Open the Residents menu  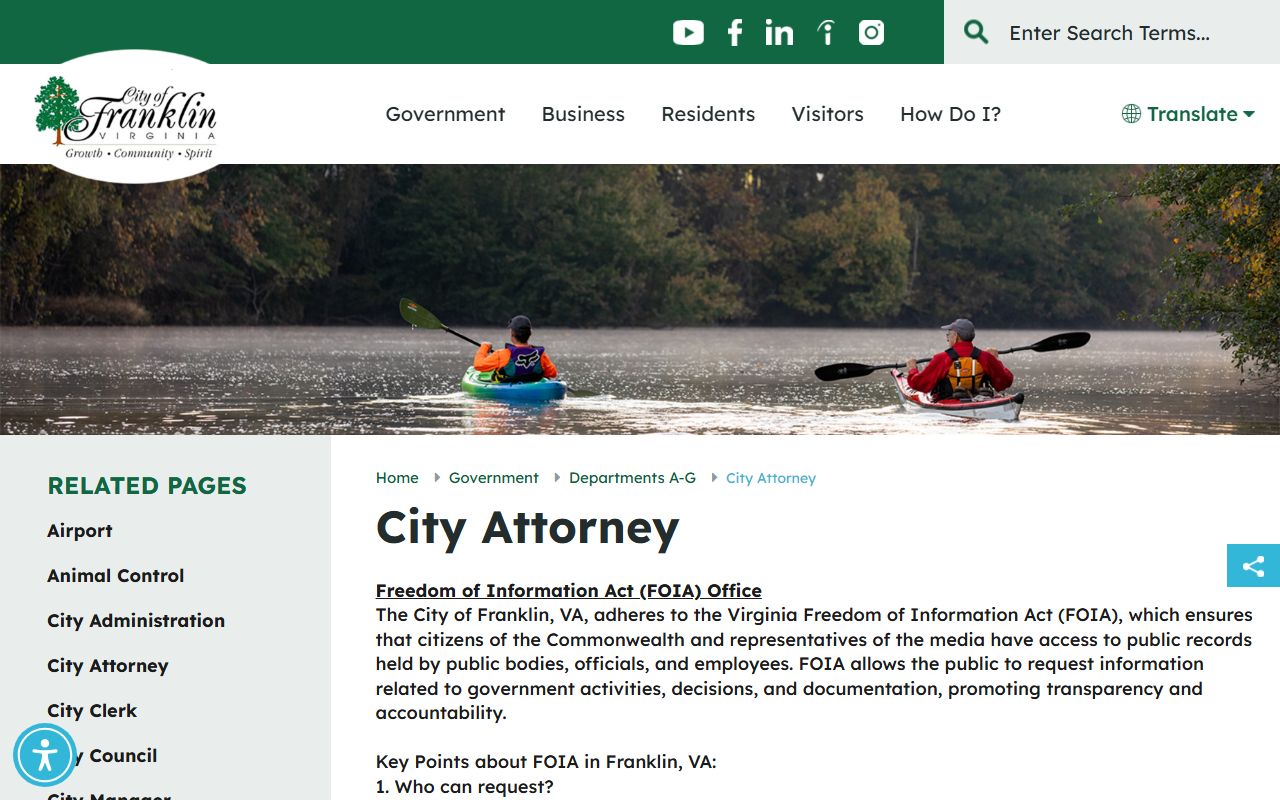(x=708, y=114)
